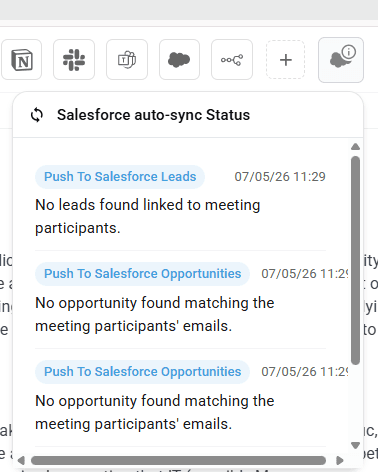Click the horizontal scrollbar thumb
The image size is (378, 472).
tap(178, 461)
